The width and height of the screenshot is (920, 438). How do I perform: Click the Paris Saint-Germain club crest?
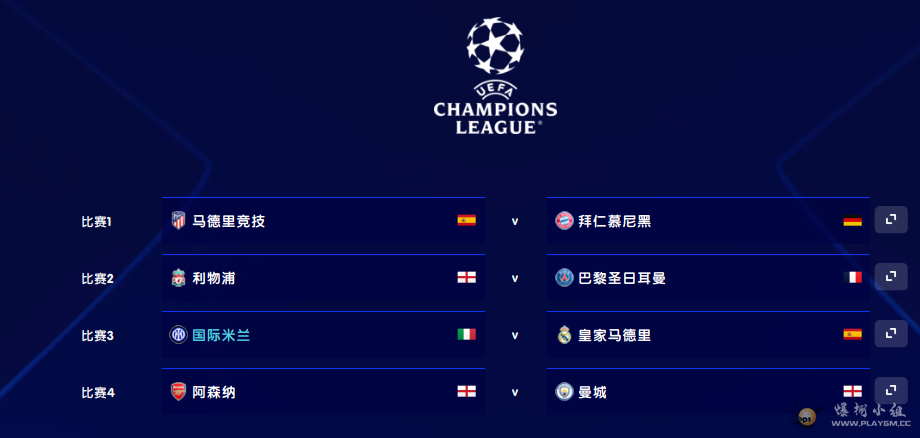point(564,278)
